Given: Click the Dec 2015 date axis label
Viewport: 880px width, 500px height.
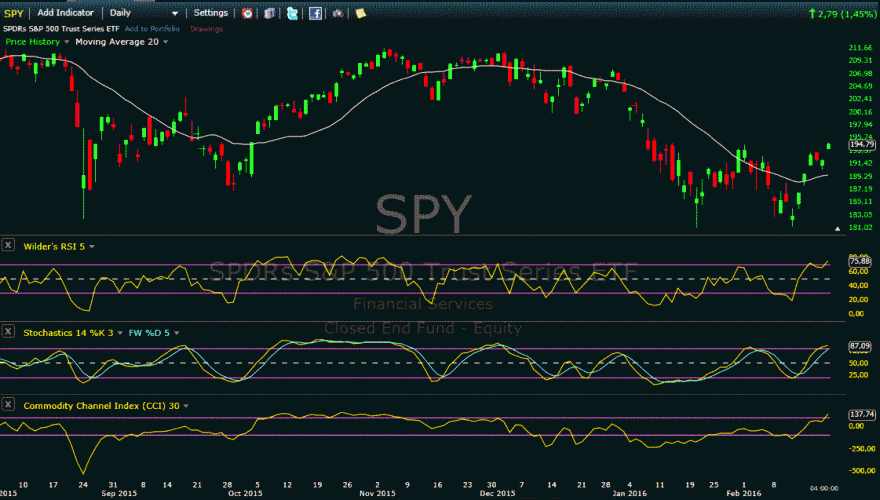Looking at the screenshot, I should (x=497, y=493).
